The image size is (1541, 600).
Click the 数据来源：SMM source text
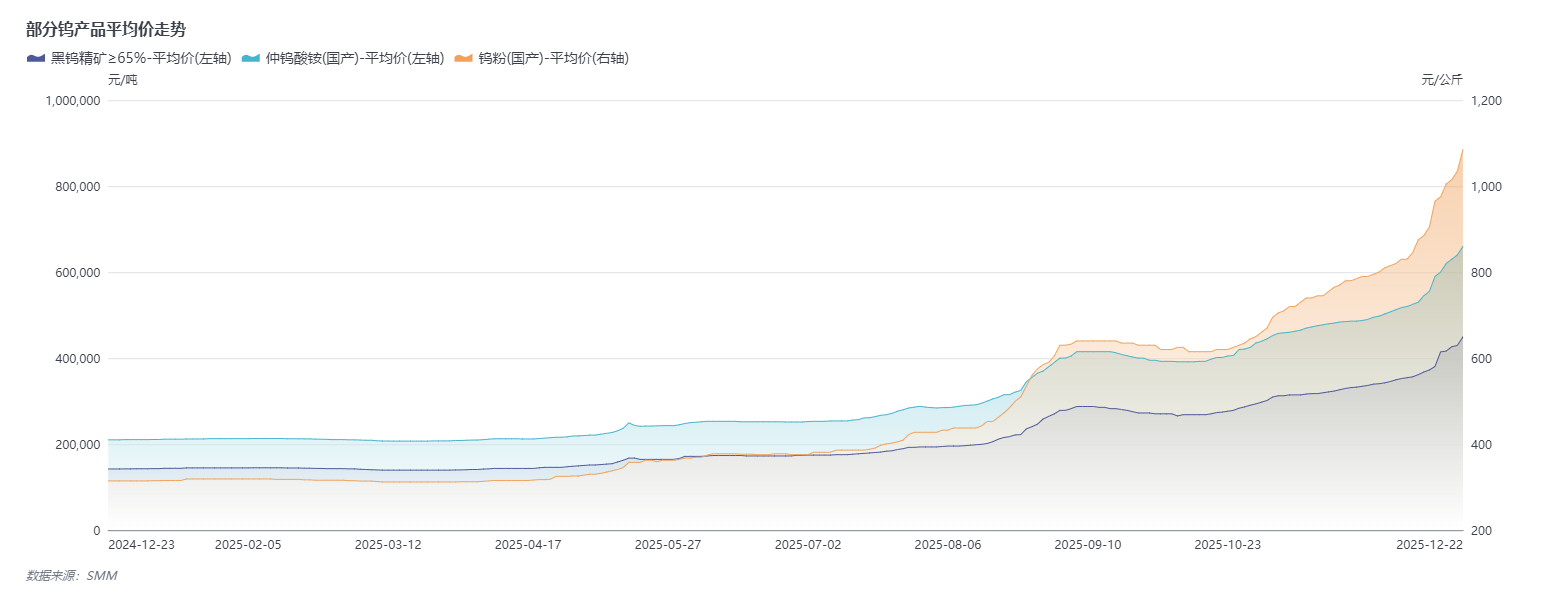(x=71, y=576)
